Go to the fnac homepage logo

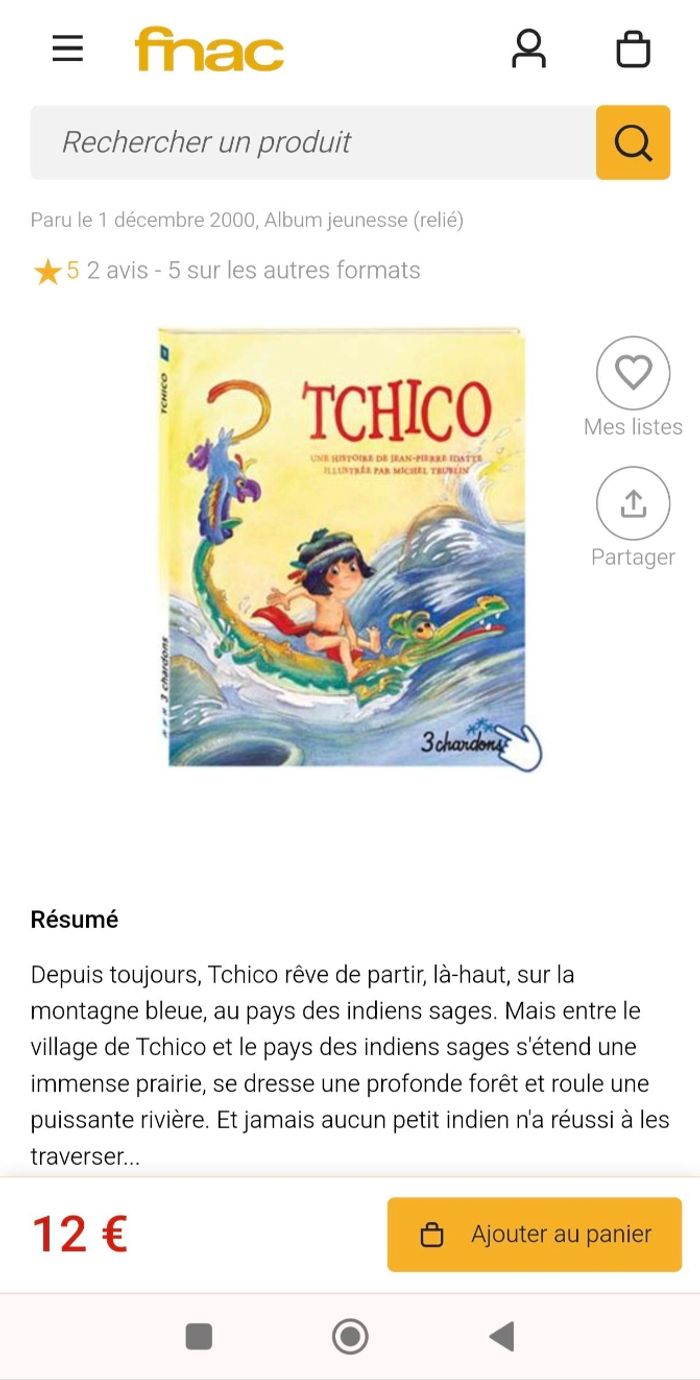(209, 49)
